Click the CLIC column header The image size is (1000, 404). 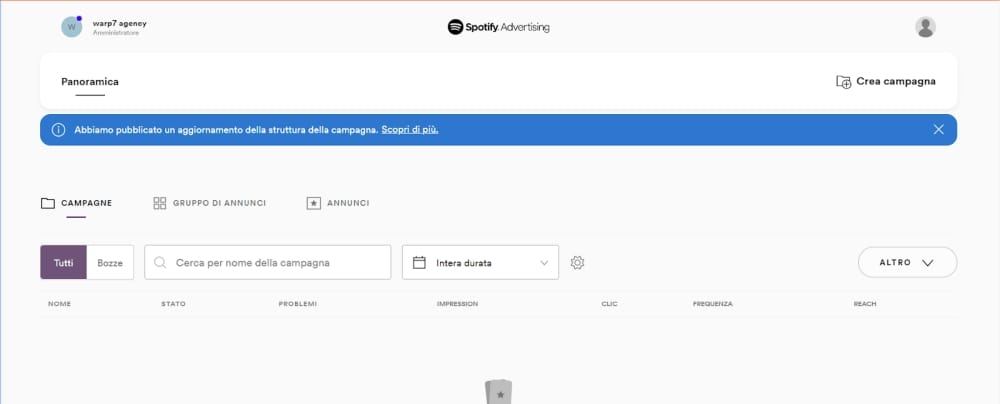point(610,304)
